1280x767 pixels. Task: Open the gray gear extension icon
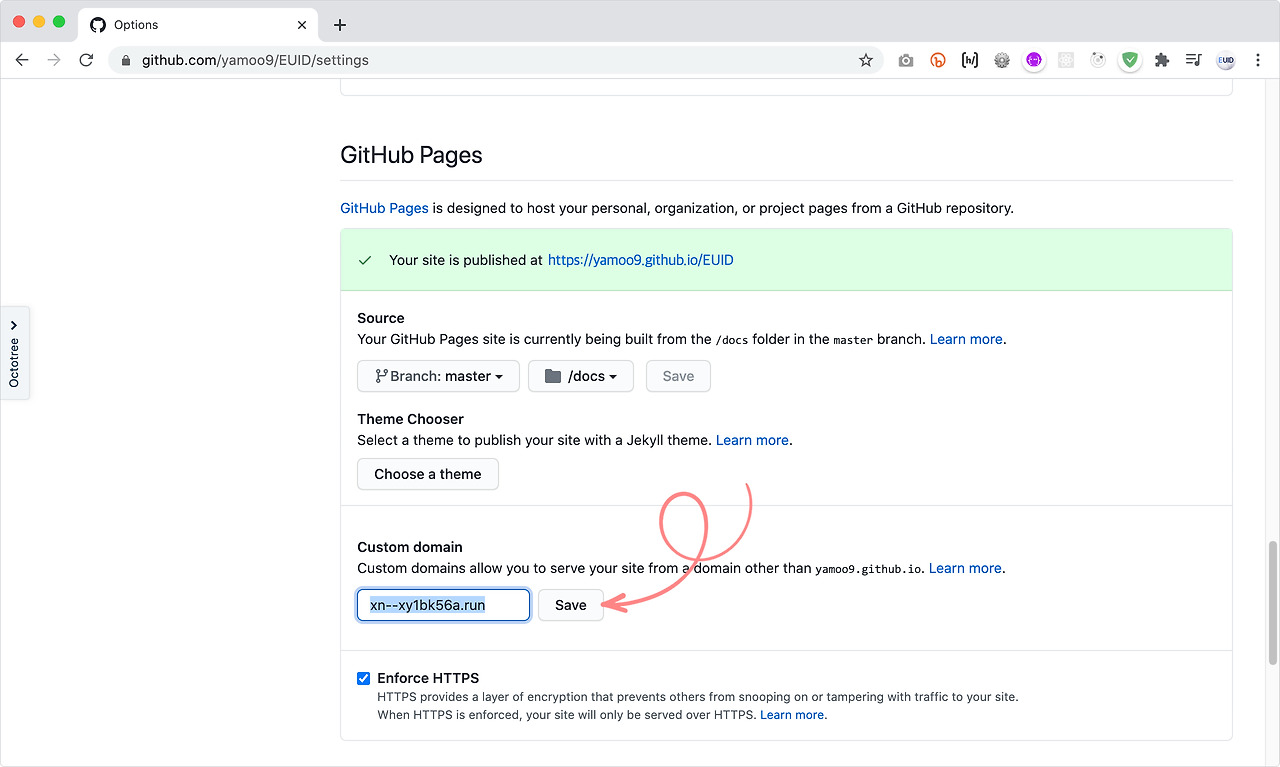pyautogui.click(x=1002, y=60)
